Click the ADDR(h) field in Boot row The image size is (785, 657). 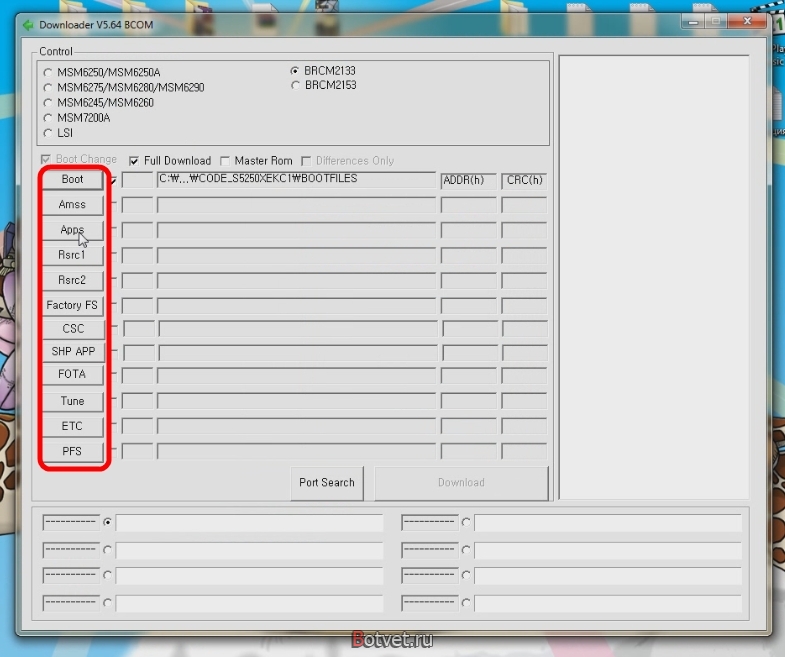point(469,180)
